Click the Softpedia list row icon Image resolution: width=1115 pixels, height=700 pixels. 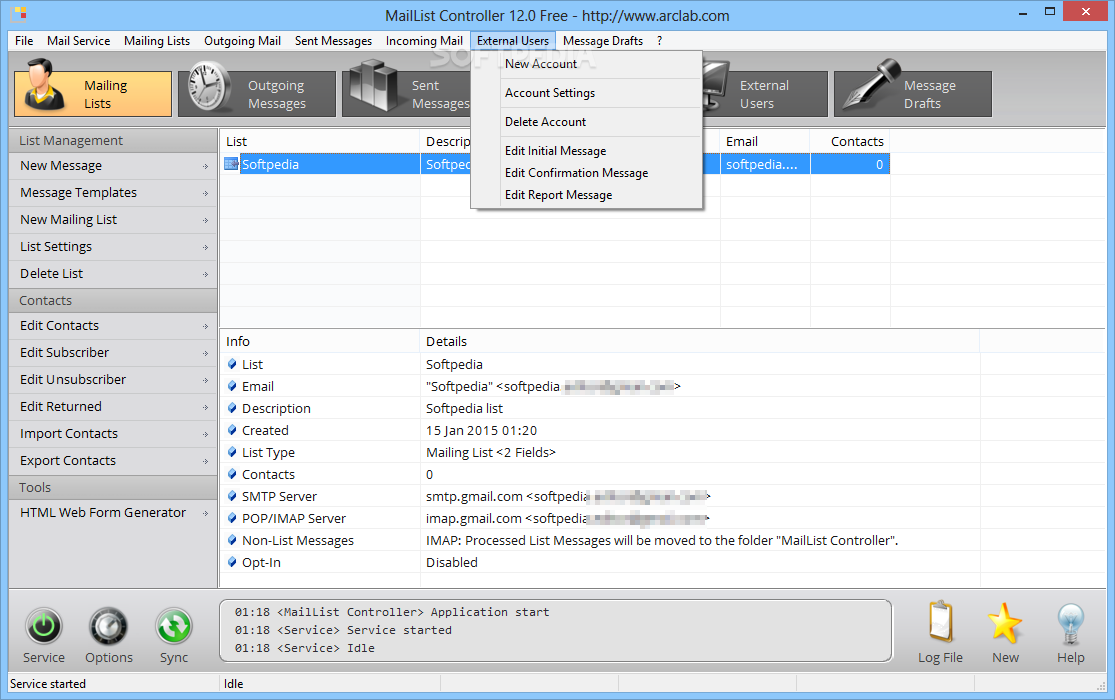click(x=231, y=164)
